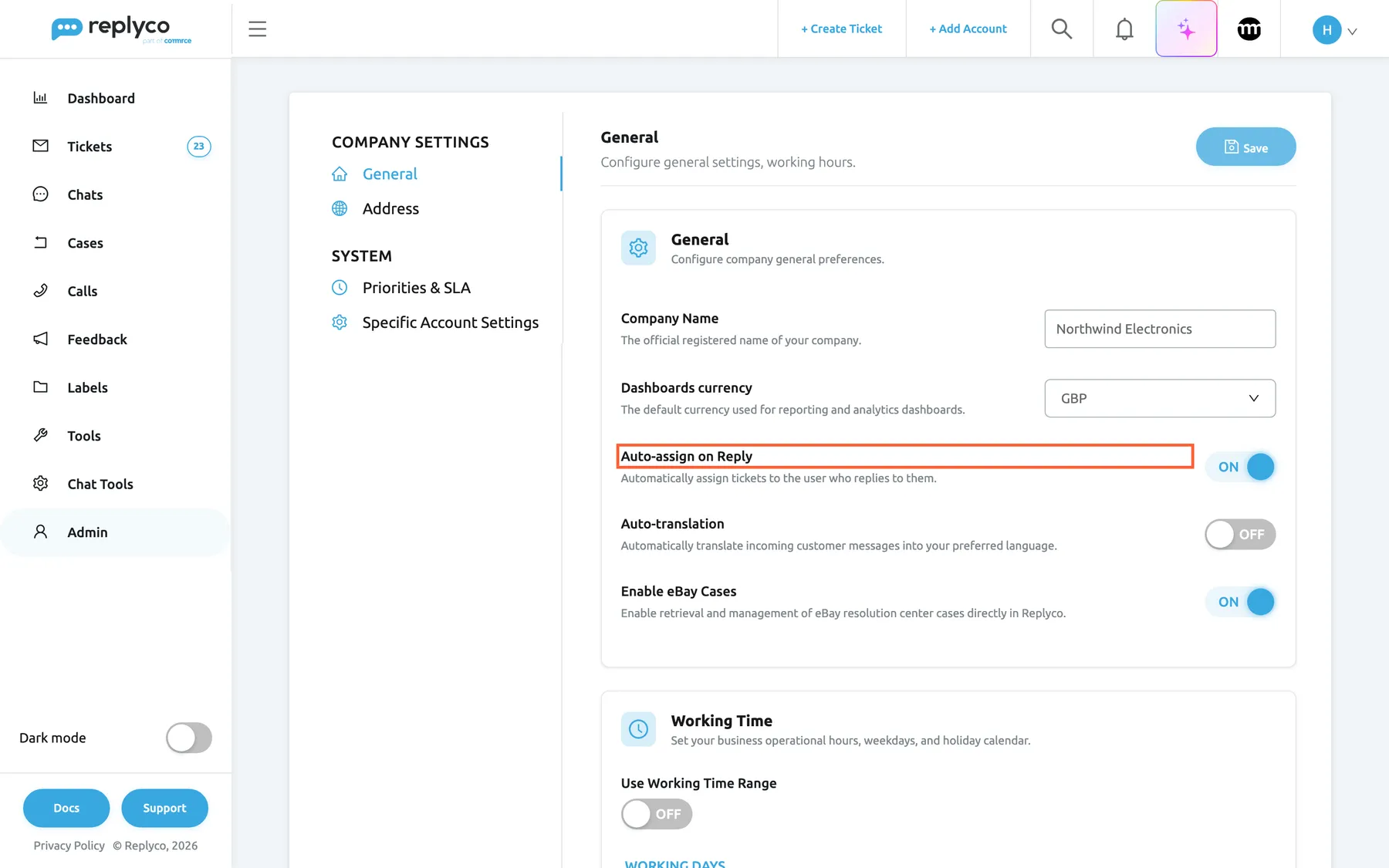Image resolution: width=1389 pixels, height=868 pixels.
Task: Enable Use Working Time Range
Action: [x=657, y=814]
